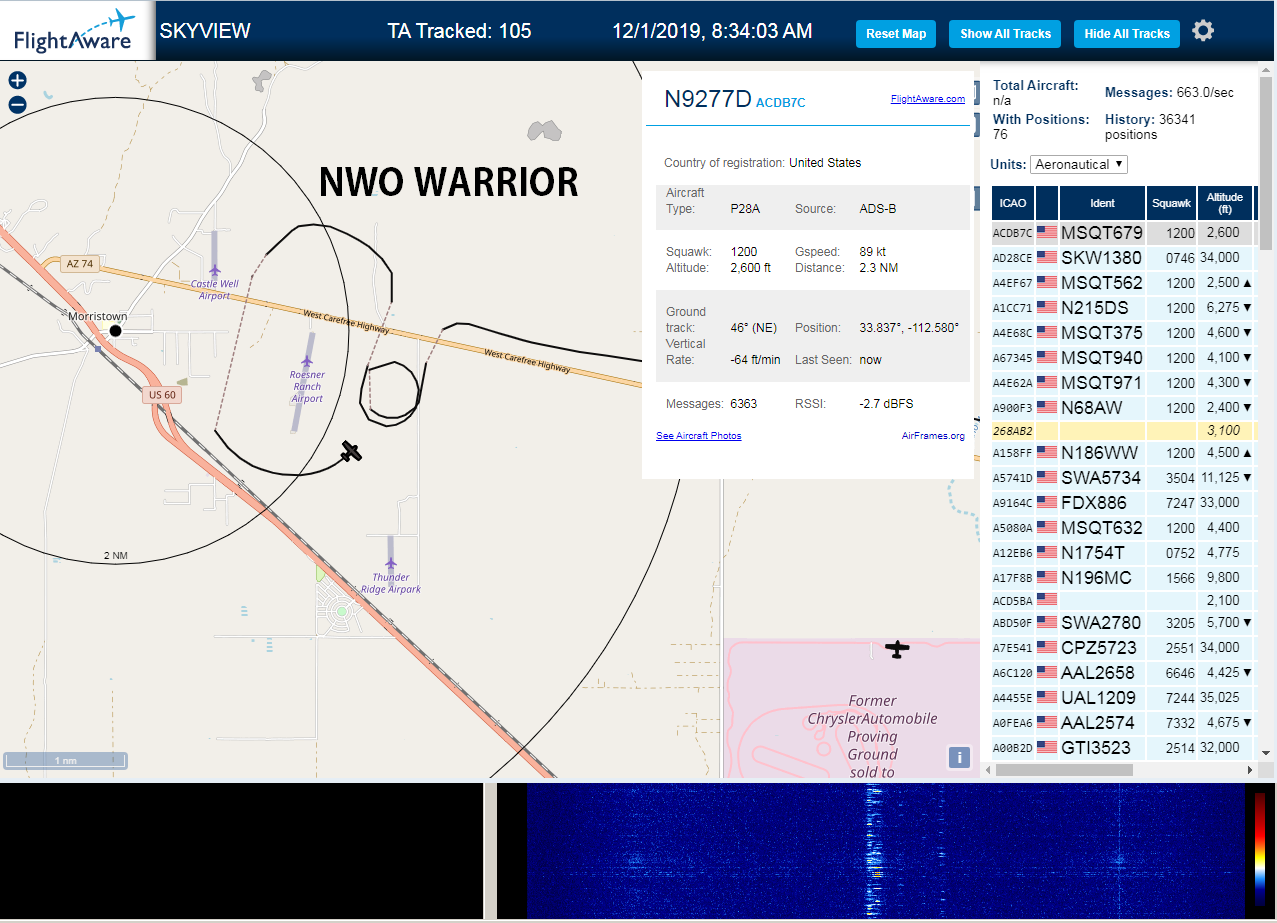Click the US flag in SKW1380 row
The height and width of the screenshot is (923, 1277).
coord(1047,258)
